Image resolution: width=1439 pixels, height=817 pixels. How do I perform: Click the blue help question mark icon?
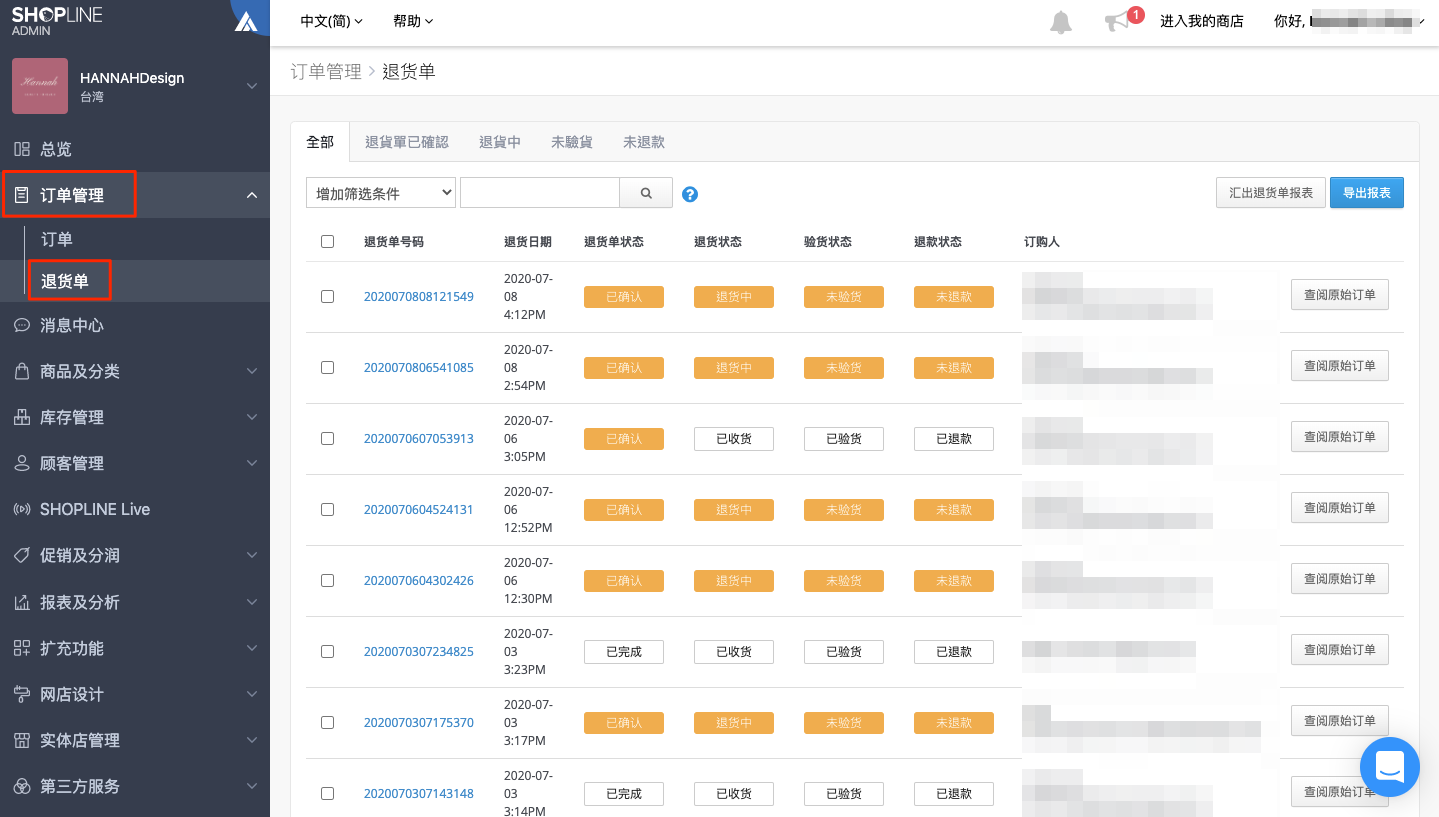click(x=689, y=194)
